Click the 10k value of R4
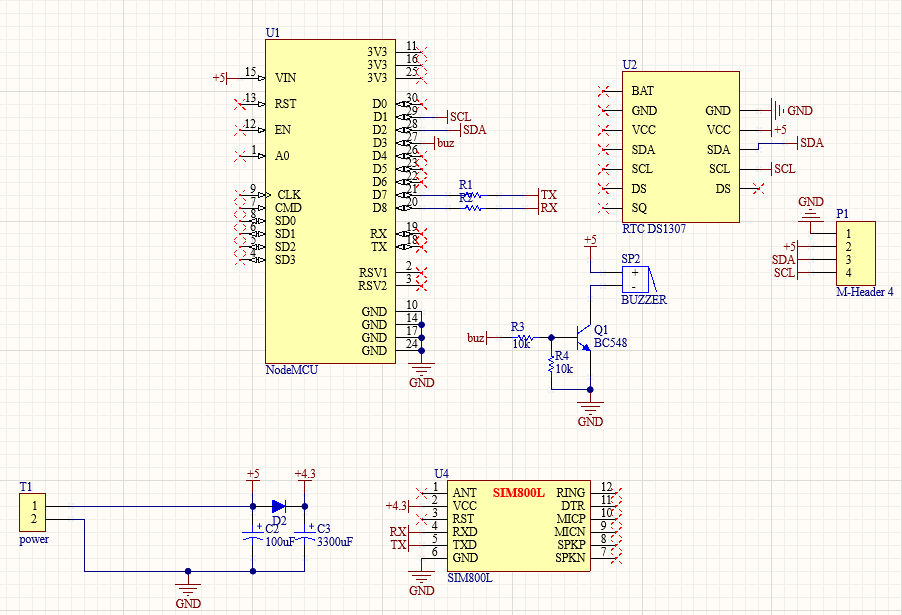This screenshot has height=615, width=902. pyautogui.click(x=564, y=369)
